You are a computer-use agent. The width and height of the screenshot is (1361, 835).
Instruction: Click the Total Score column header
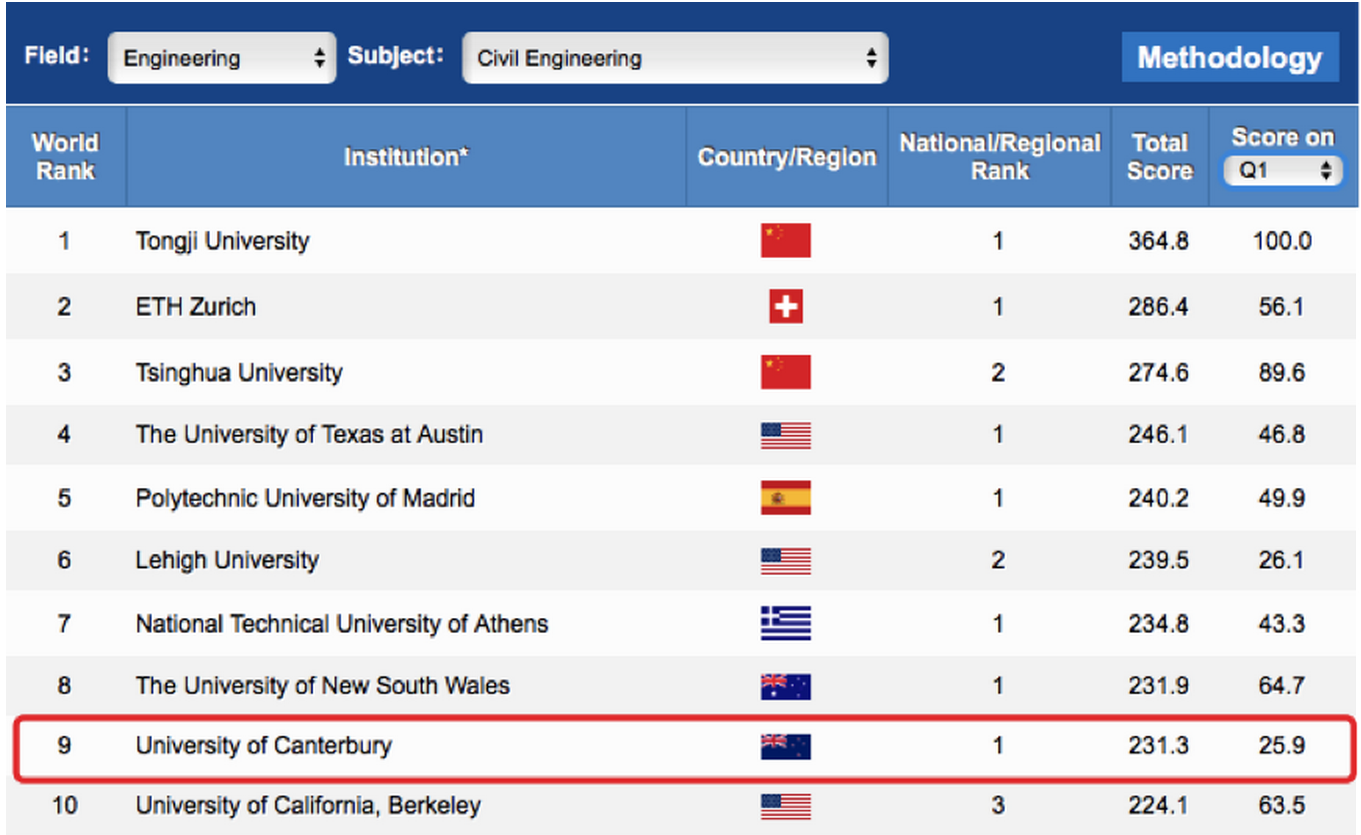click(1159, 157)
